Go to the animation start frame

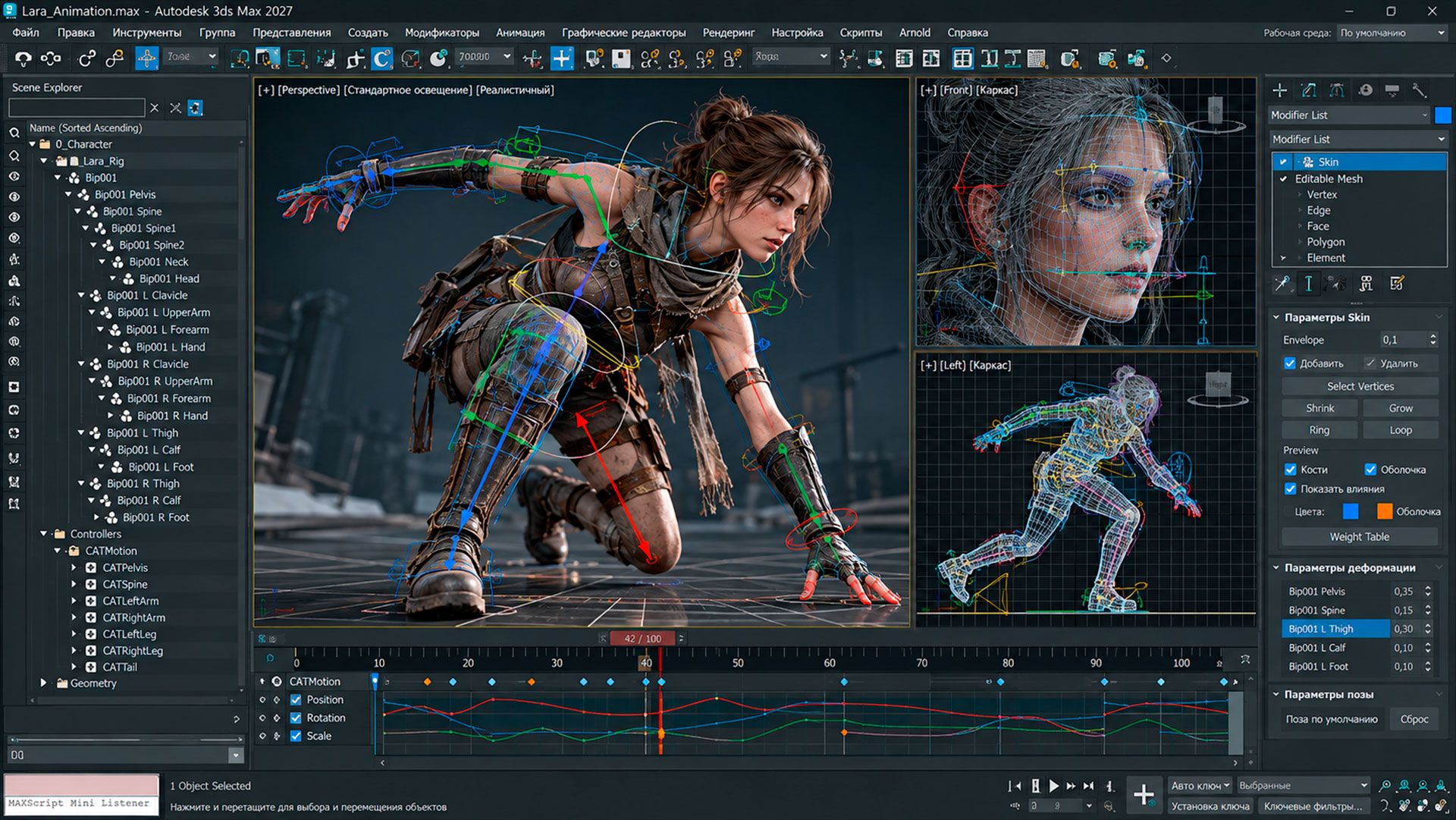click(x=1014, y=787)
